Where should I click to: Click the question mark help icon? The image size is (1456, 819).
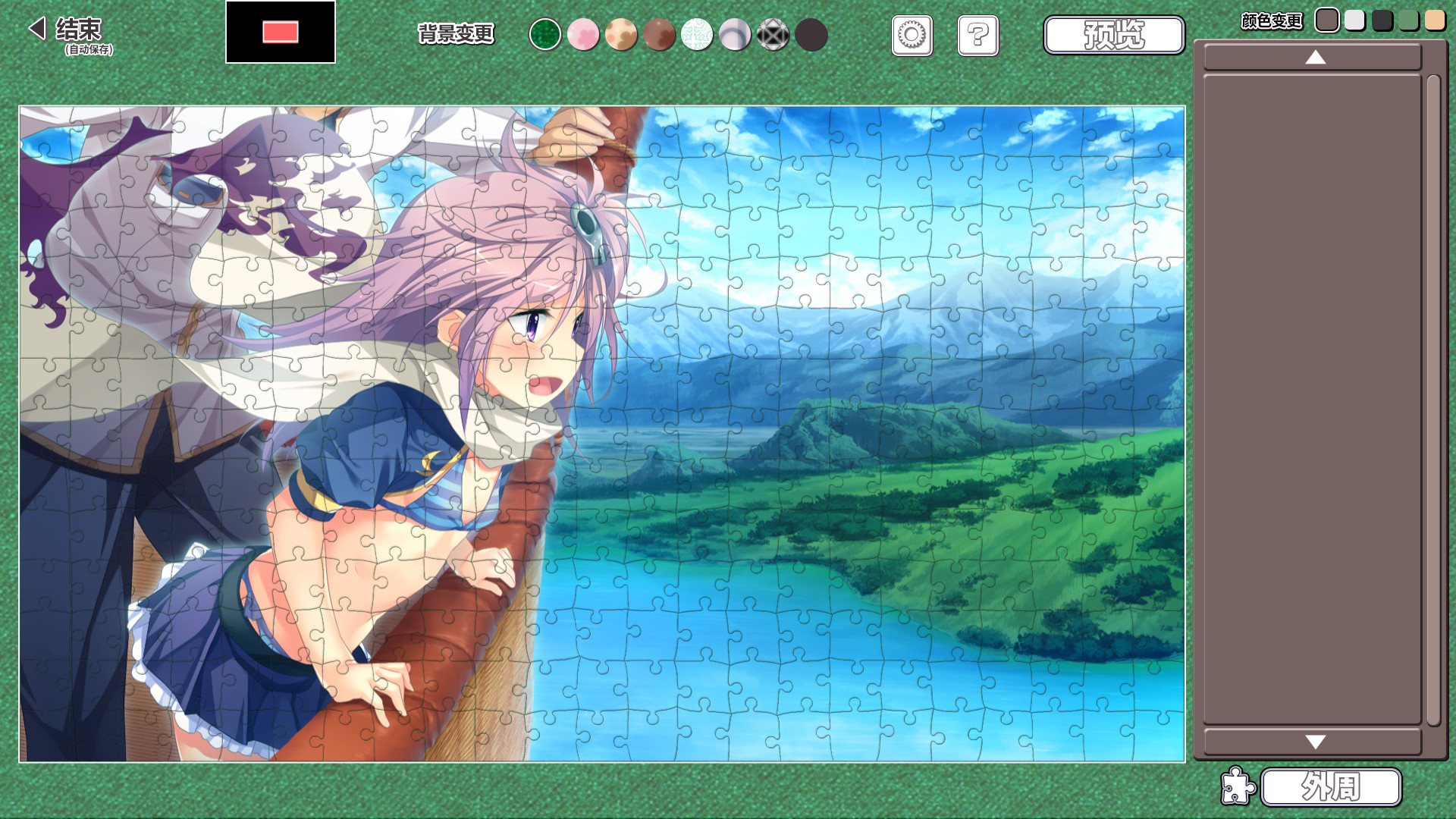pos(977,35)
